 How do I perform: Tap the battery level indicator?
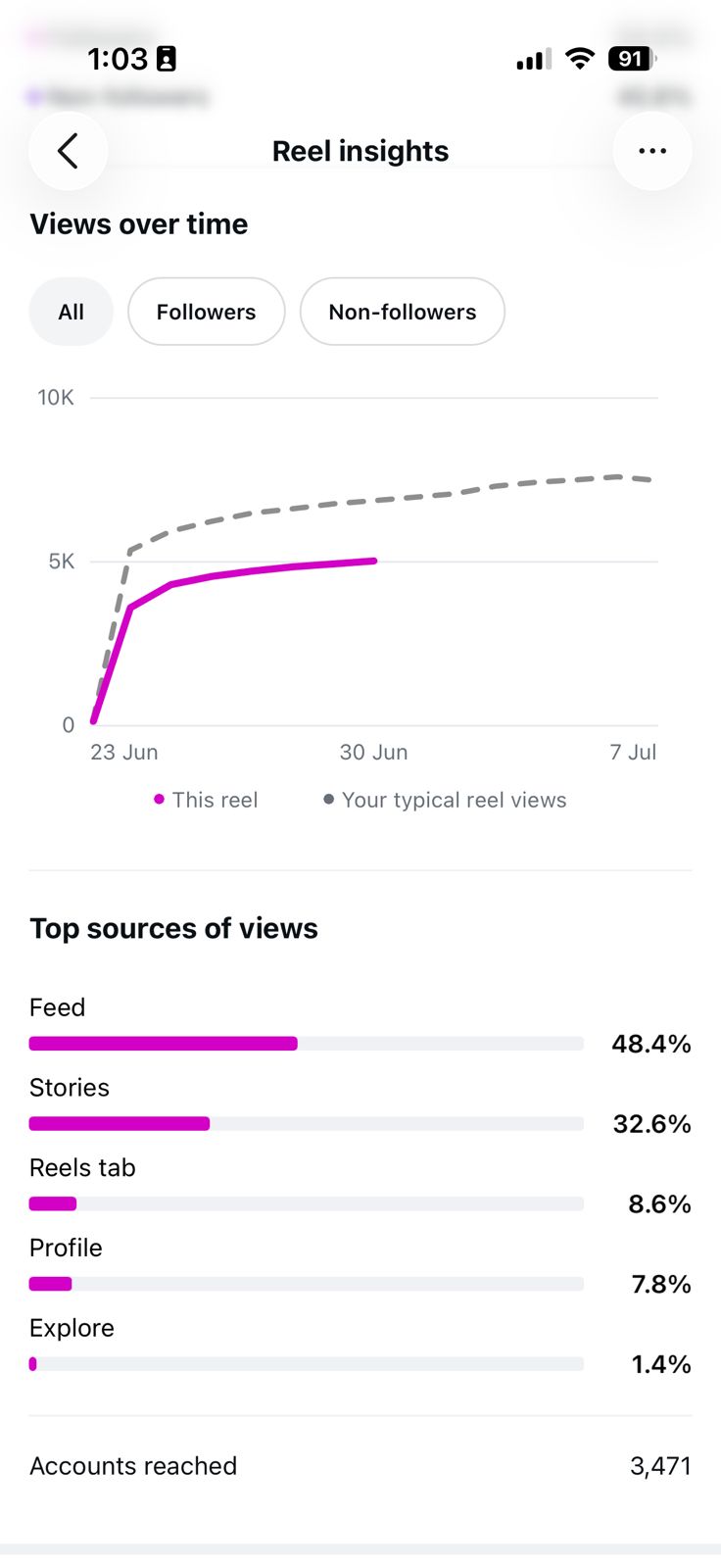[x=633, y=60]
